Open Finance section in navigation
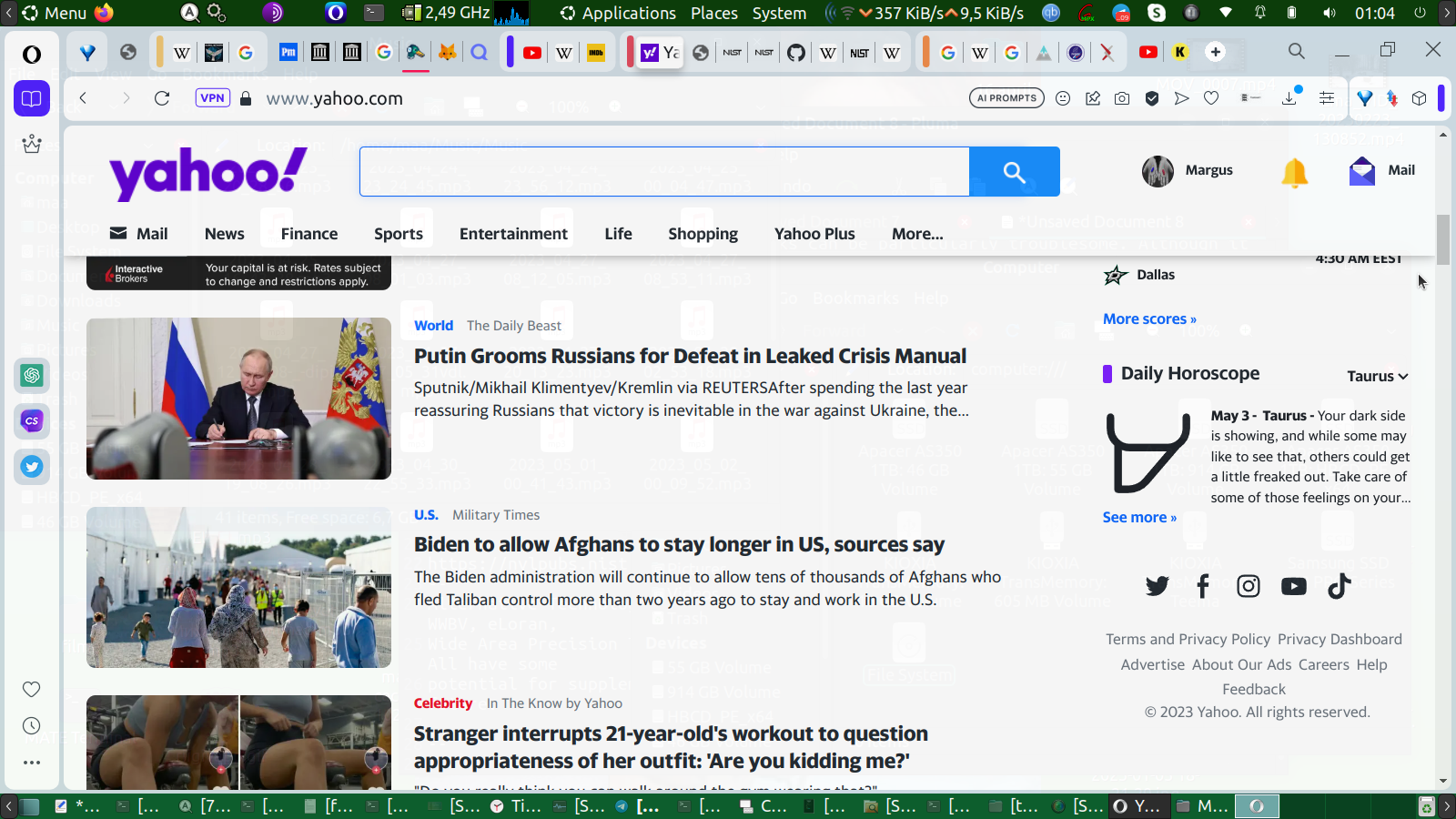Viewport: 1456px width, 819px height. 309,234
